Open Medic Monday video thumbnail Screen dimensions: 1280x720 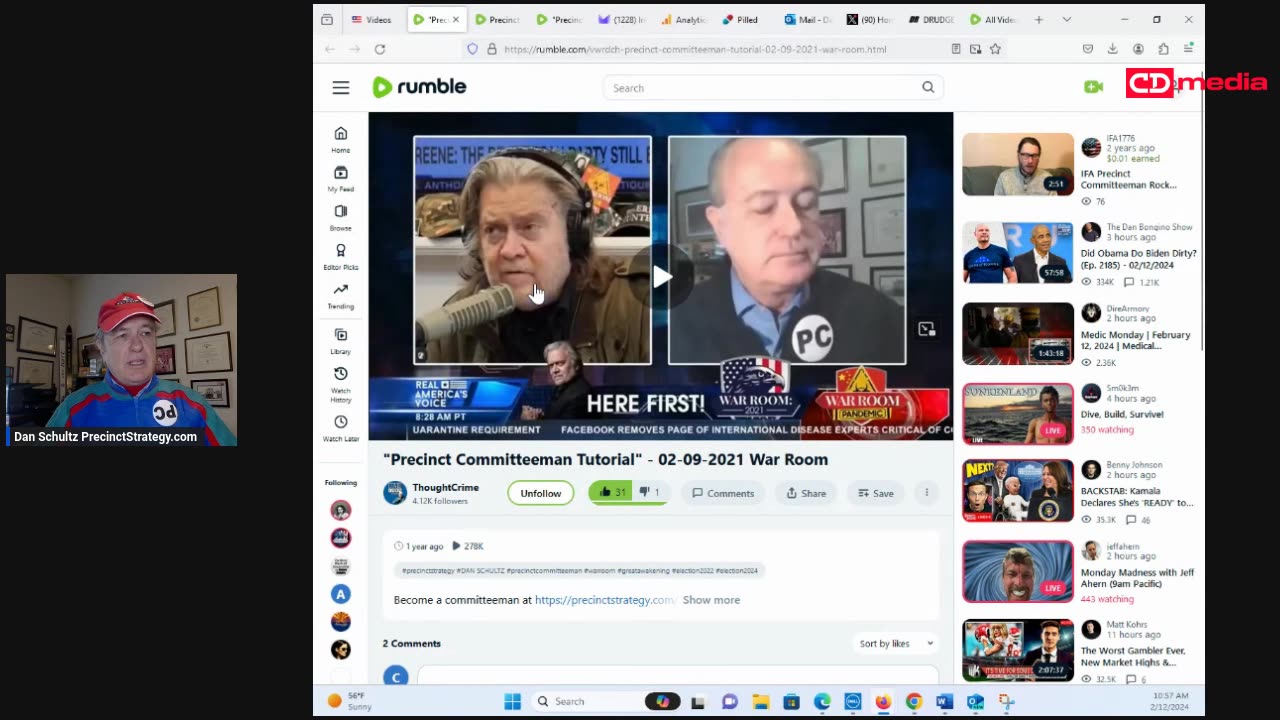1018,334
